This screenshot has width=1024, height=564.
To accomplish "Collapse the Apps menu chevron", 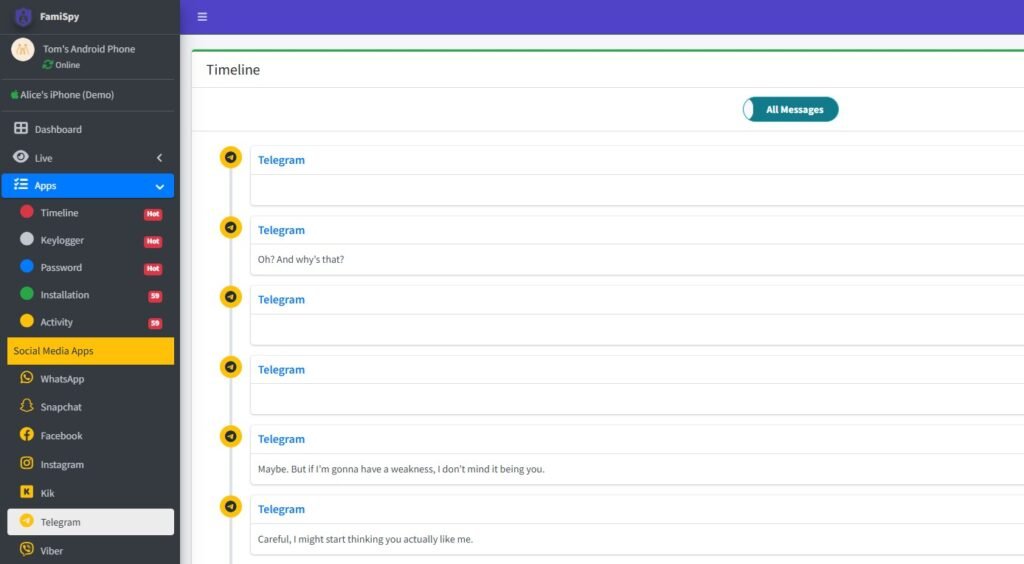I will 159,187.
